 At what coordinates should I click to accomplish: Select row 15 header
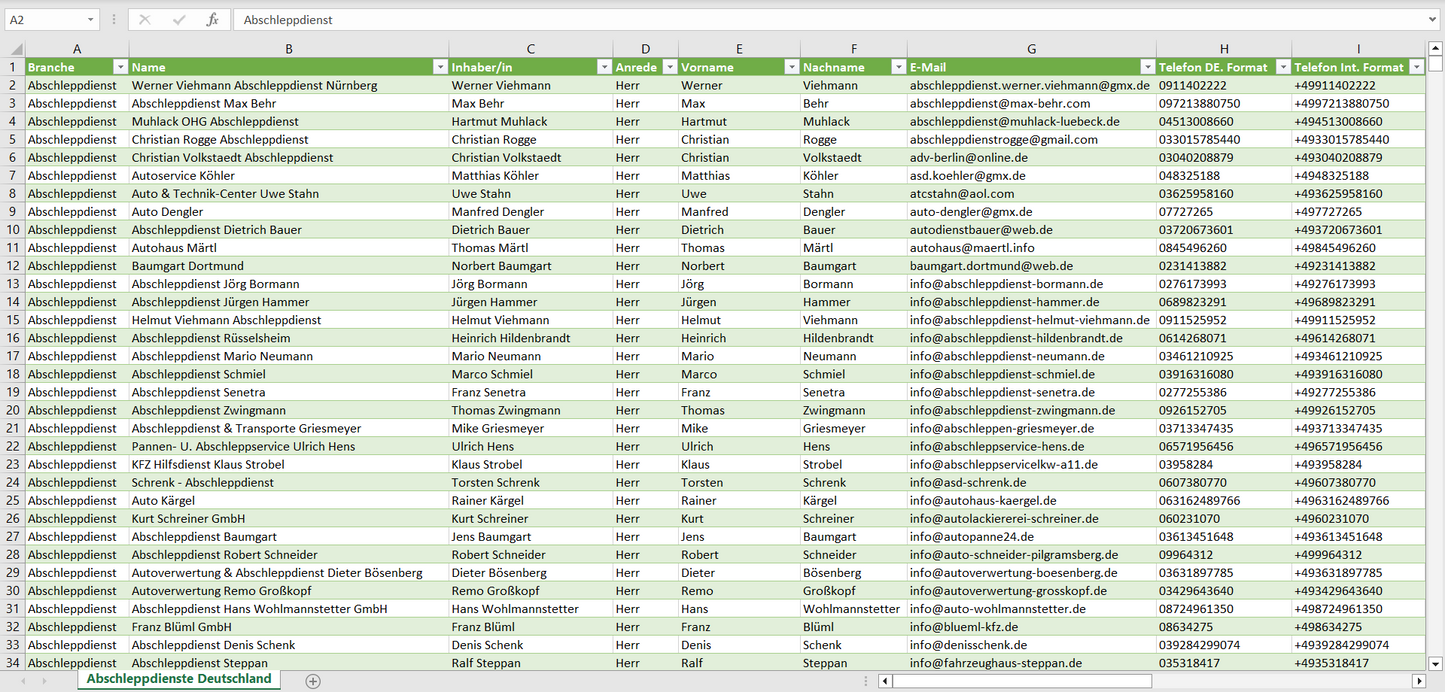click(x=13, y=320)
